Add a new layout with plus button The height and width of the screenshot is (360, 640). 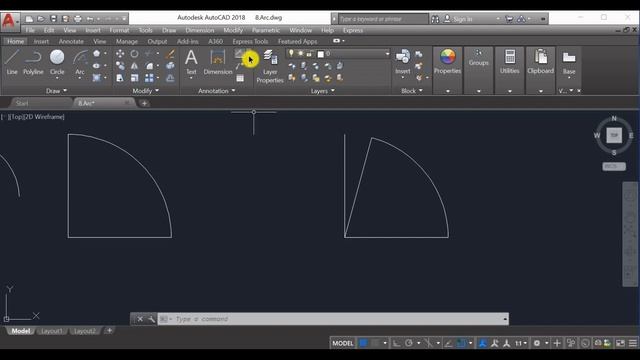pos(109,331)
